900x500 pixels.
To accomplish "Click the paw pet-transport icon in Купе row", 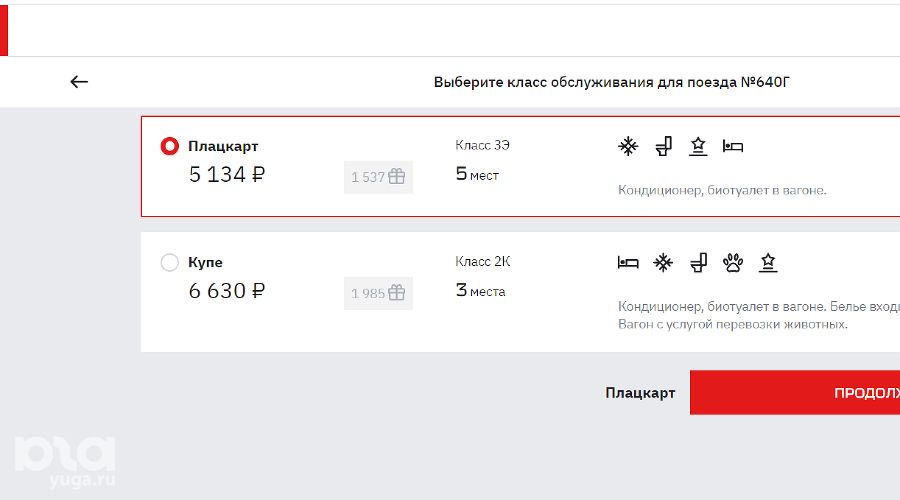I will (733, 263).
